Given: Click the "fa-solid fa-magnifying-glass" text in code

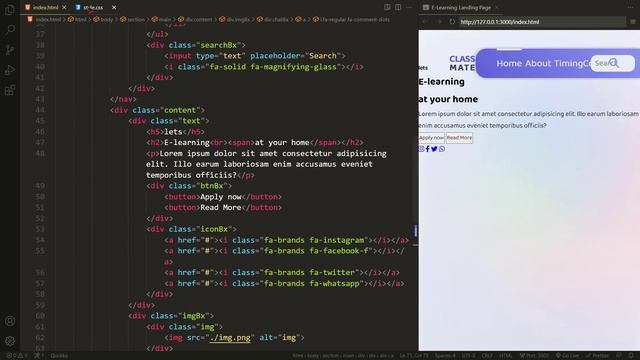Looking at the screenshot, I should click(273, 67).
